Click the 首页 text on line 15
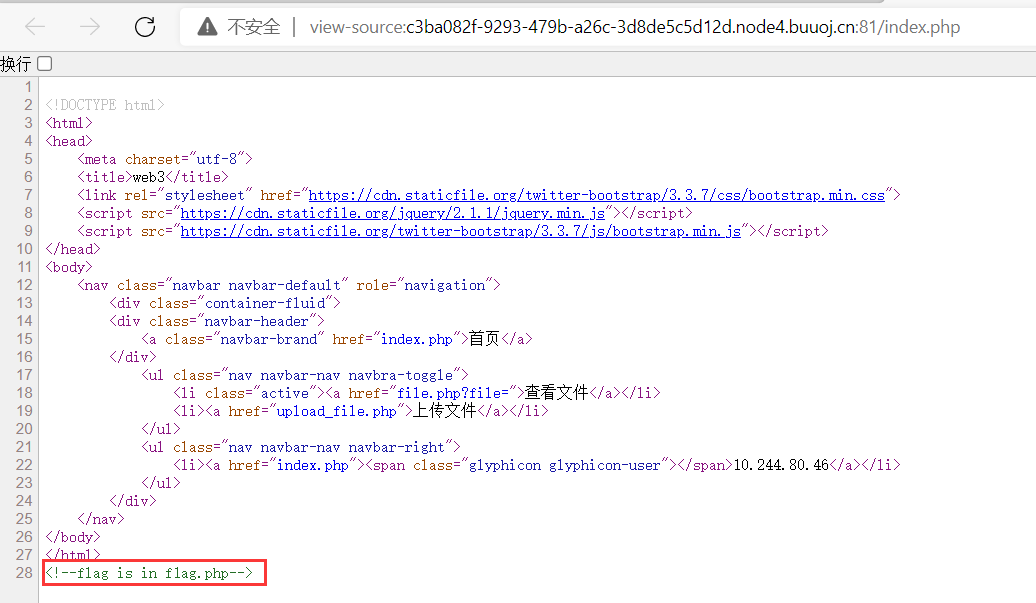This screenshot has width=1036, height=603. click(484, 339)
